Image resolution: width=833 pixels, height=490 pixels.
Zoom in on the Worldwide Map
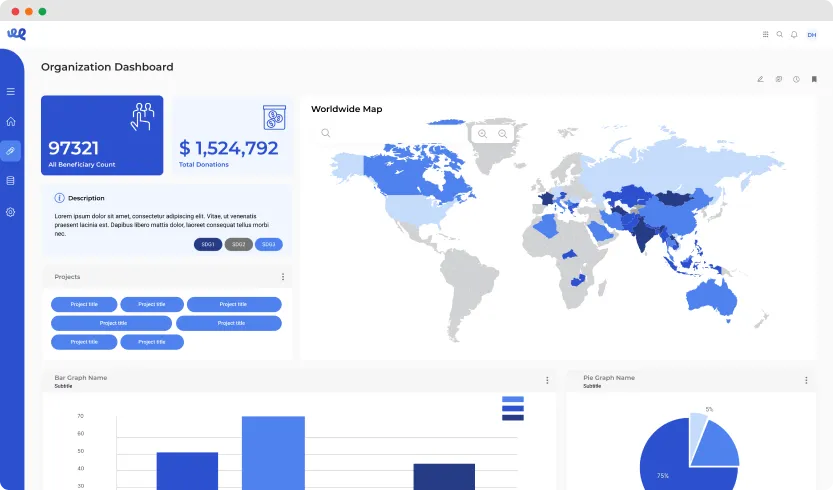pyautogui.click(x=483, y=133)
